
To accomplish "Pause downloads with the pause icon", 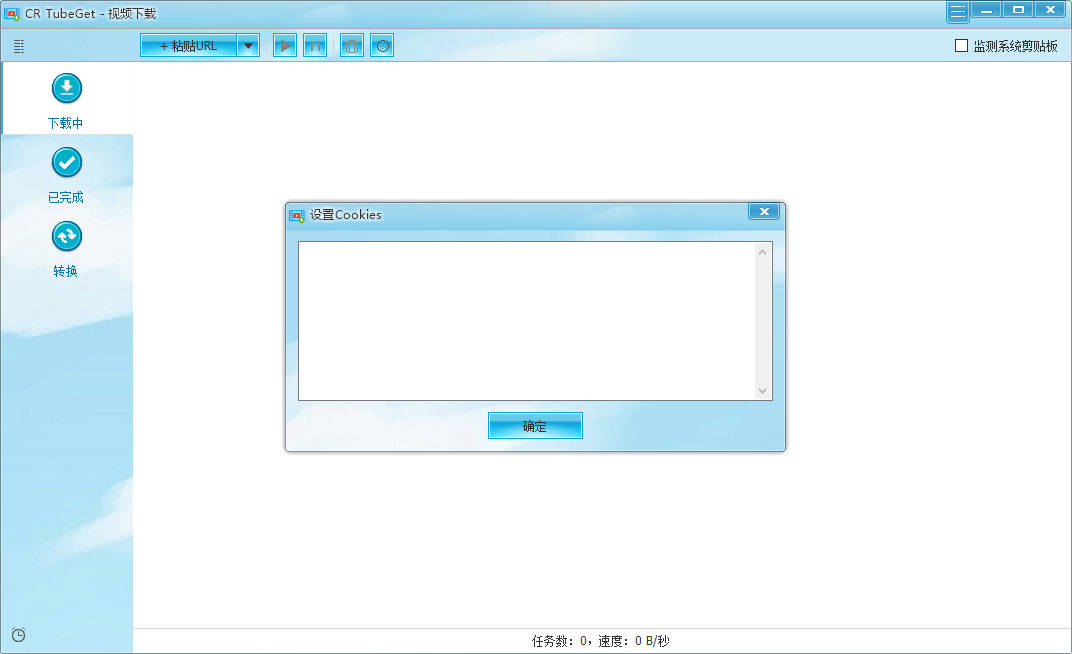I will (x=314, y=46).
